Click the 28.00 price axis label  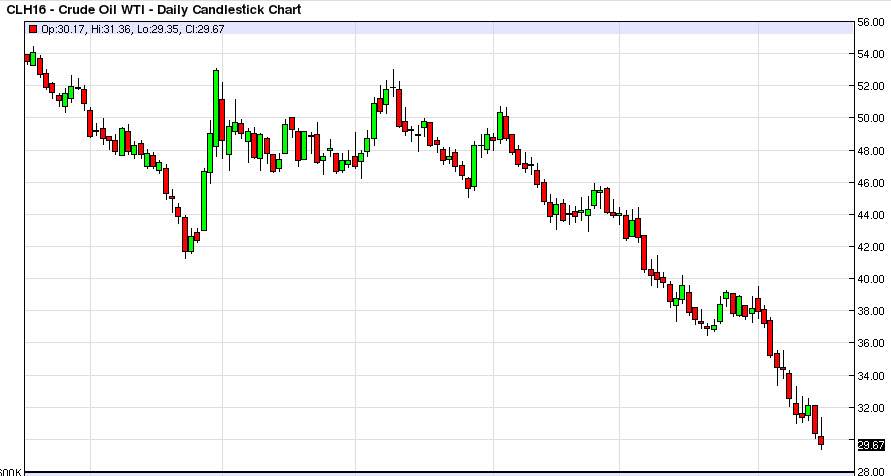pos(871,471)
